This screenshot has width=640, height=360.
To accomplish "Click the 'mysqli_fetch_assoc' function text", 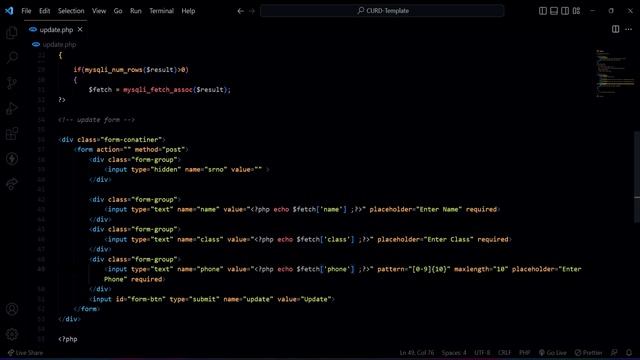I will (158, 90).
